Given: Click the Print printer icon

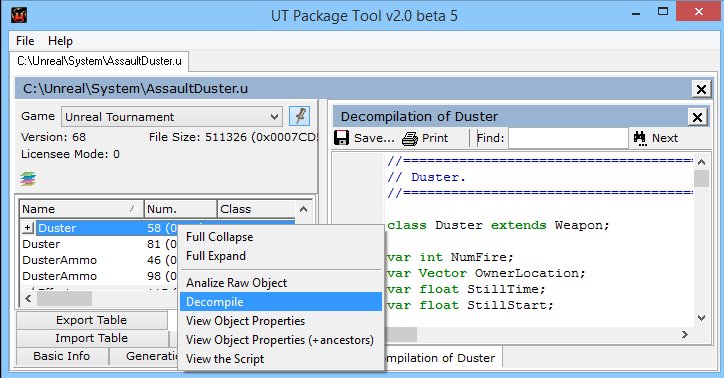Looking at the screenshot, I should pyautogui.click(x=410, y=138).
